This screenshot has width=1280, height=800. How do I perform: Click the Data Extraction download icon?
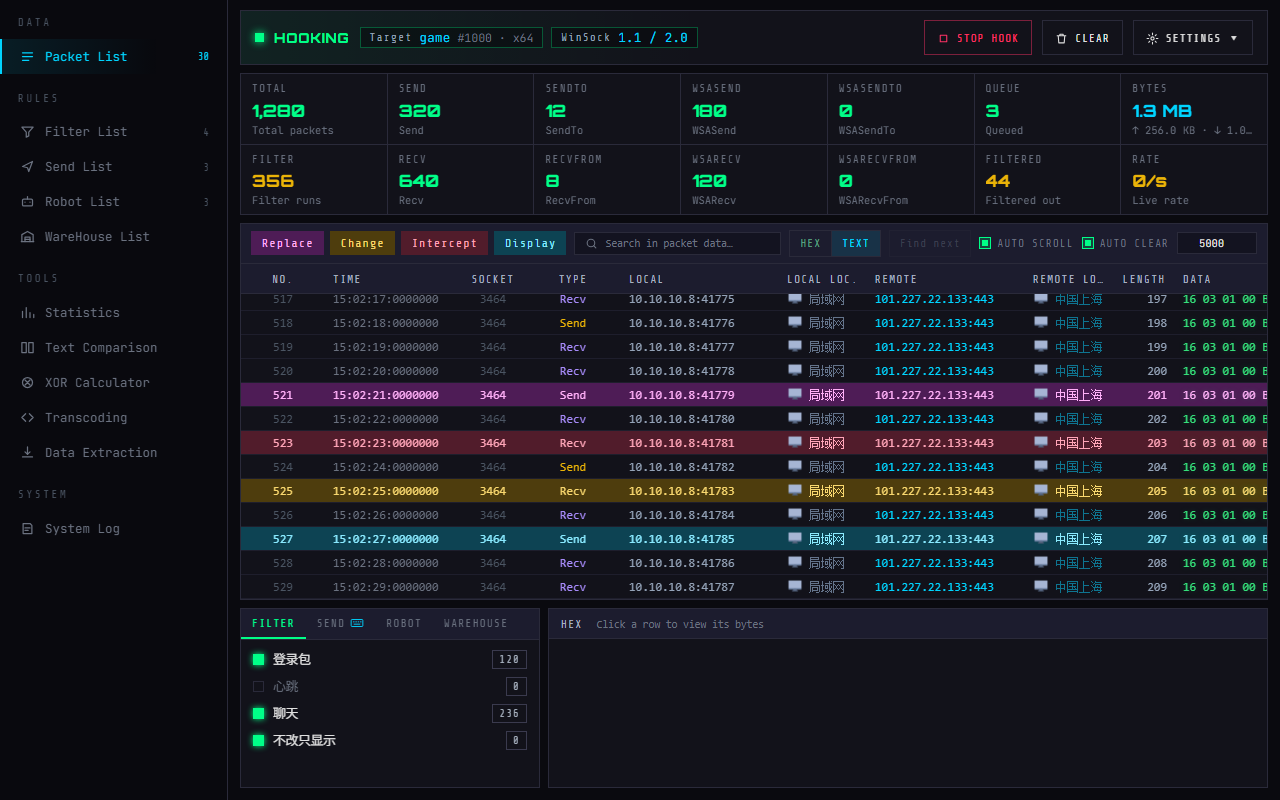point(27,453)
